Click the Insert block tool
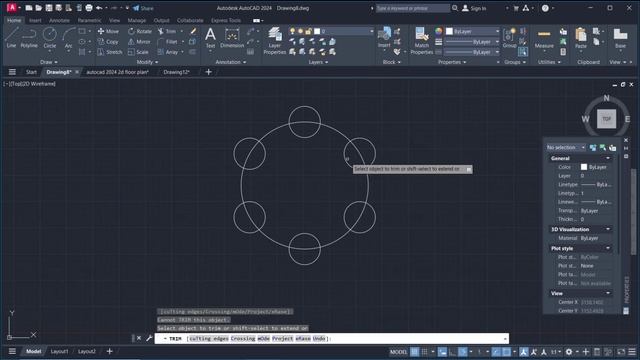Viewport: 640px width, 360px height. (x=384, y=38)
